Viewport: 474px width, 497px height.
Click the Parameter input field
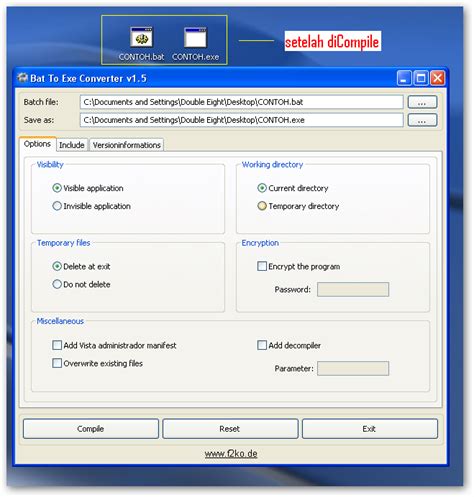click(353, 368)
